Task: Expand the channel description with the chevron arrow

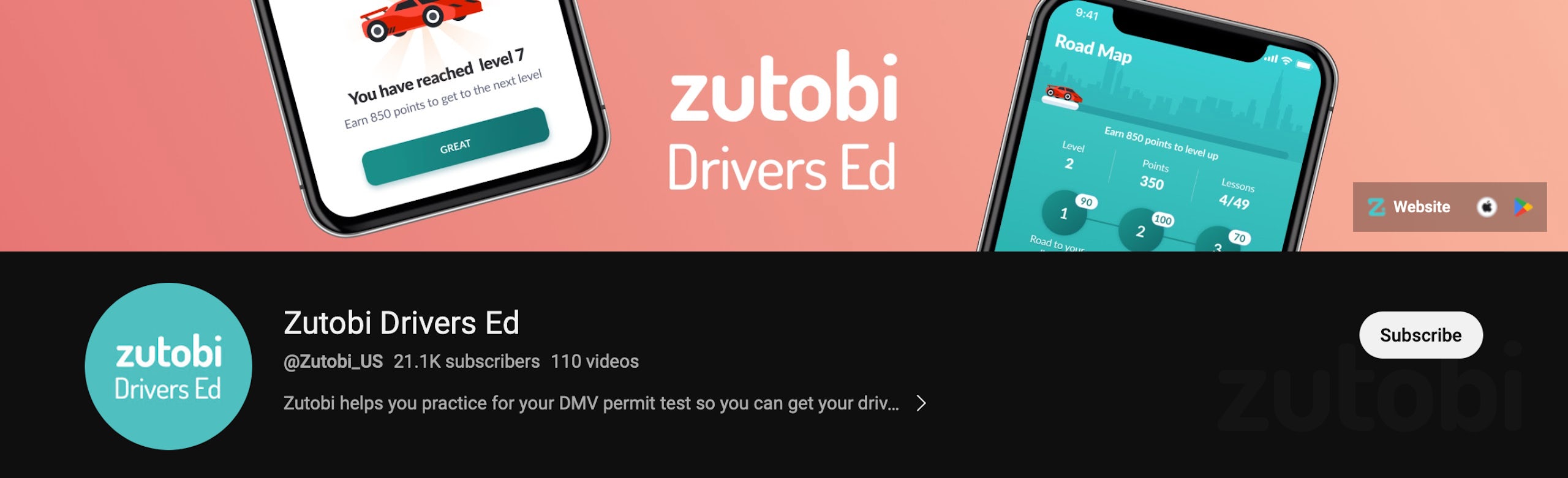Action: [x=921, y=403]
